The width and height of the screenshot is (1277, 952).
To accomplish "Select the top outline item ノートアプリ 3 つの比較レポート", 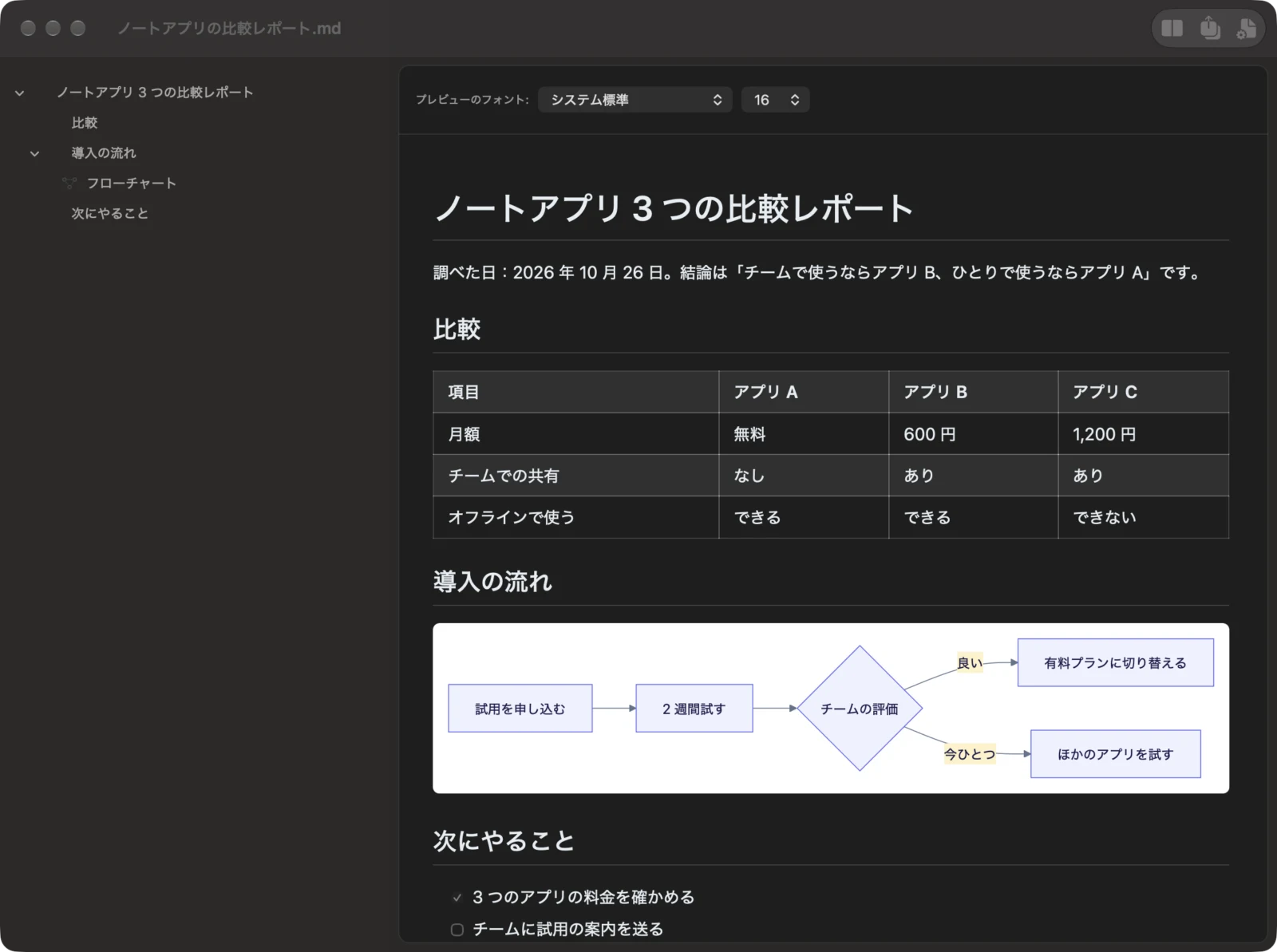I will click(155, 93).
